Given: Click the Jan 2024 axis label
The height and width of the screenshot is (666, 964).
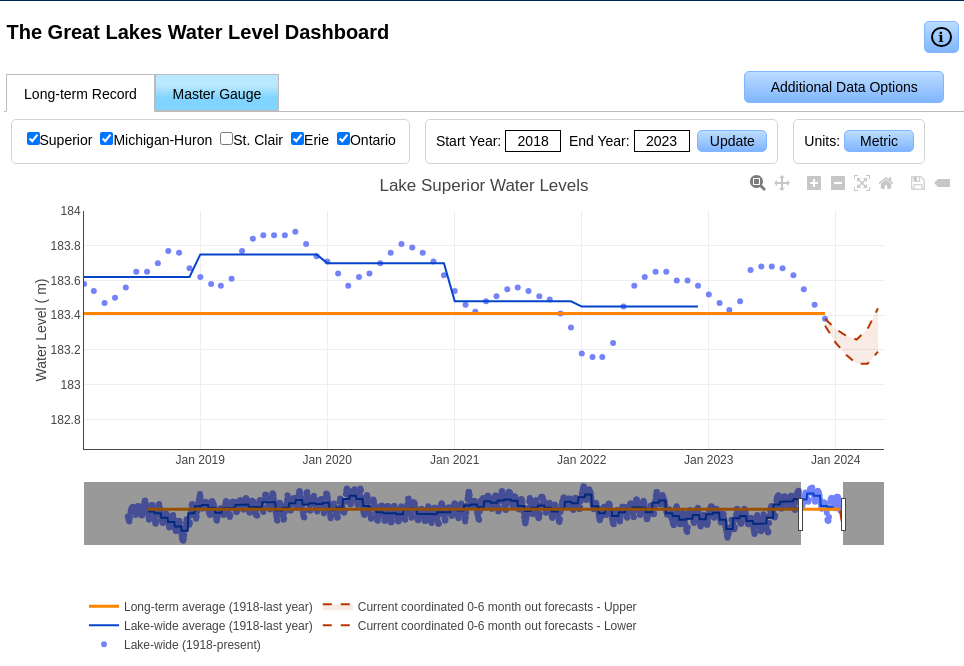Looking at the screenshot, I should (836, 459).
